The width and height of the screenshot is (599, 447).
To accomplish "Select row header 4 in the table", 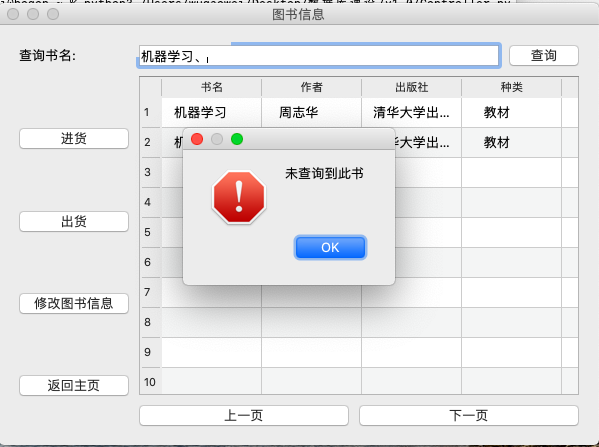I will pos(151,202).
